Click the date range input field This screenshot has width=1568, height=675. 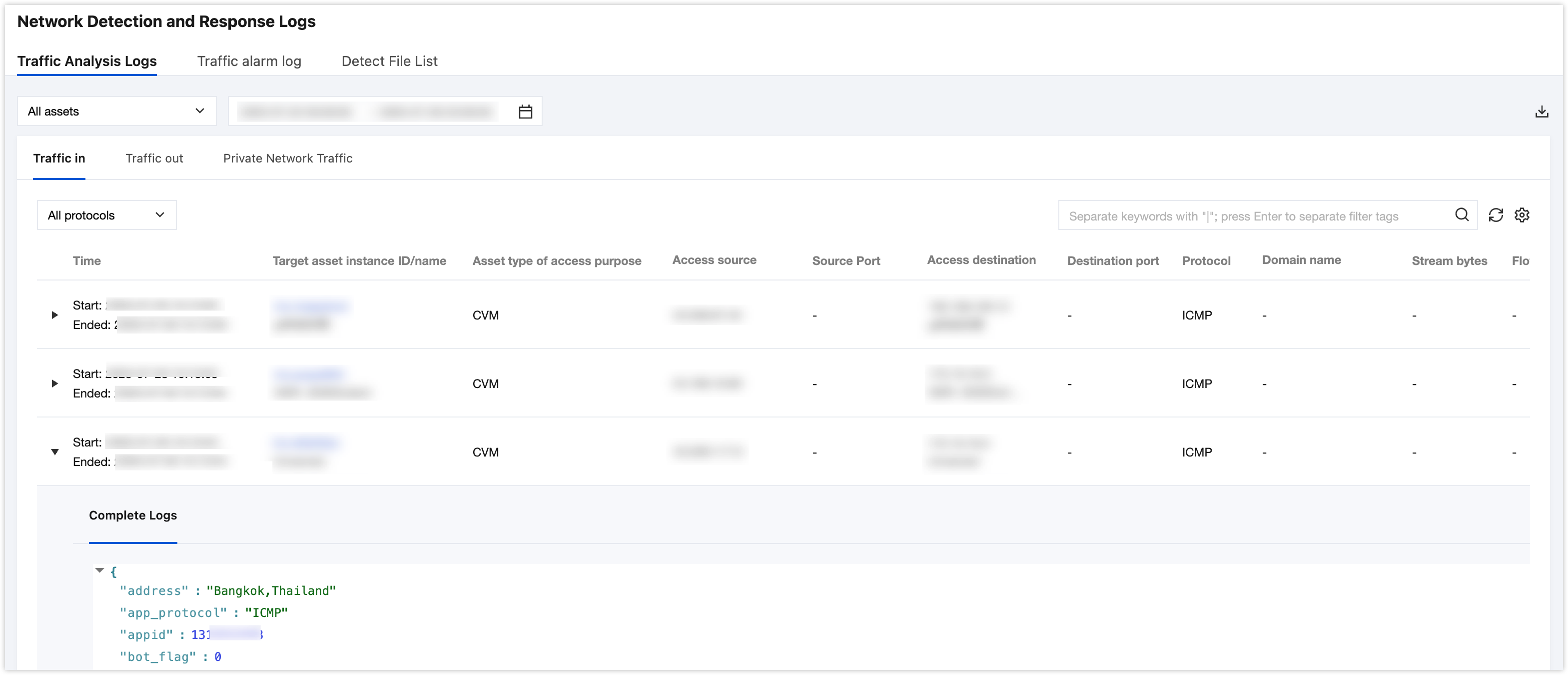point(365,111)
